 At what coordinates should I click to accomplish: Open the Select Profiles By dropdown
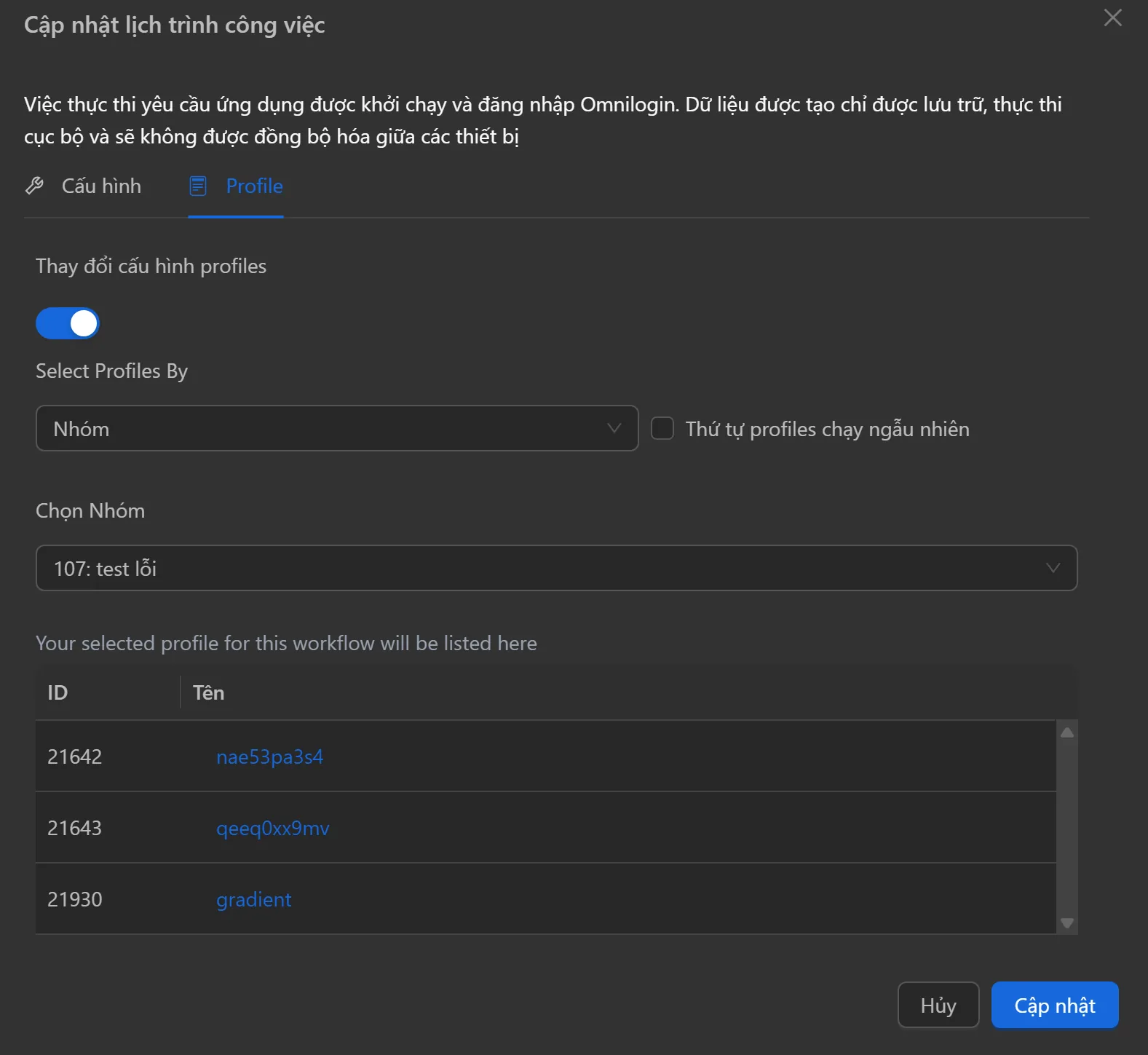coord(336,428)
